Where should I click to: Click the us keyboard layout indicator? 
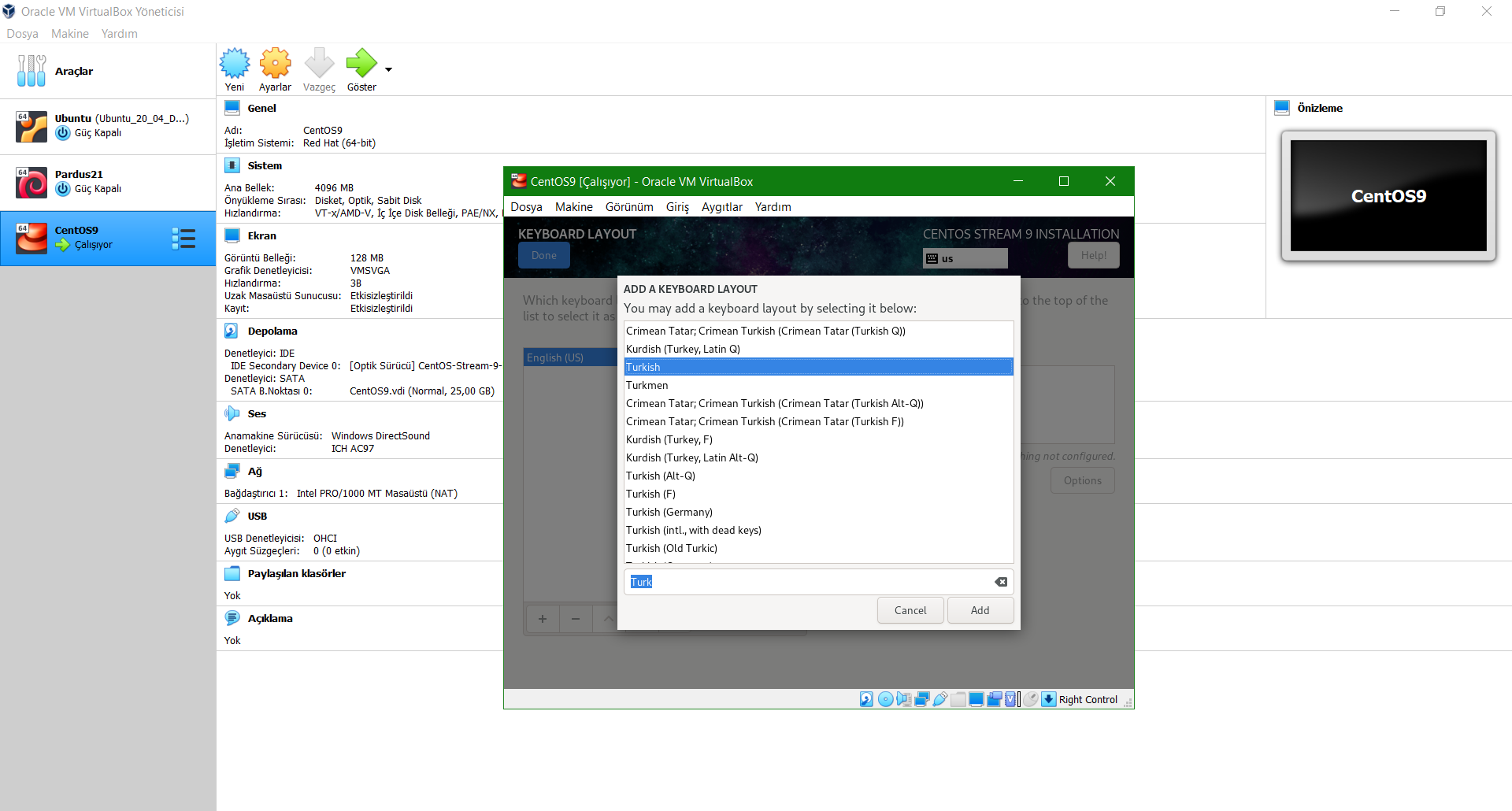point(965,258)
